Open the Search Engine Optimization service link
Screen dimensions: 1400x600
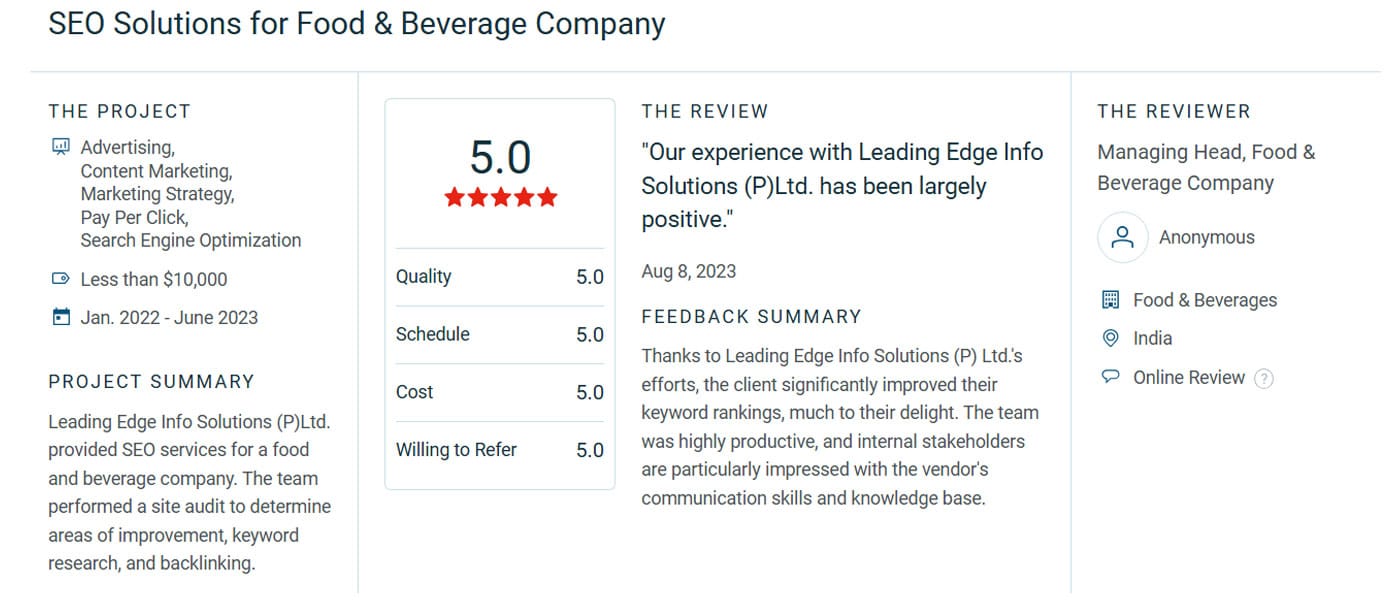191,240
